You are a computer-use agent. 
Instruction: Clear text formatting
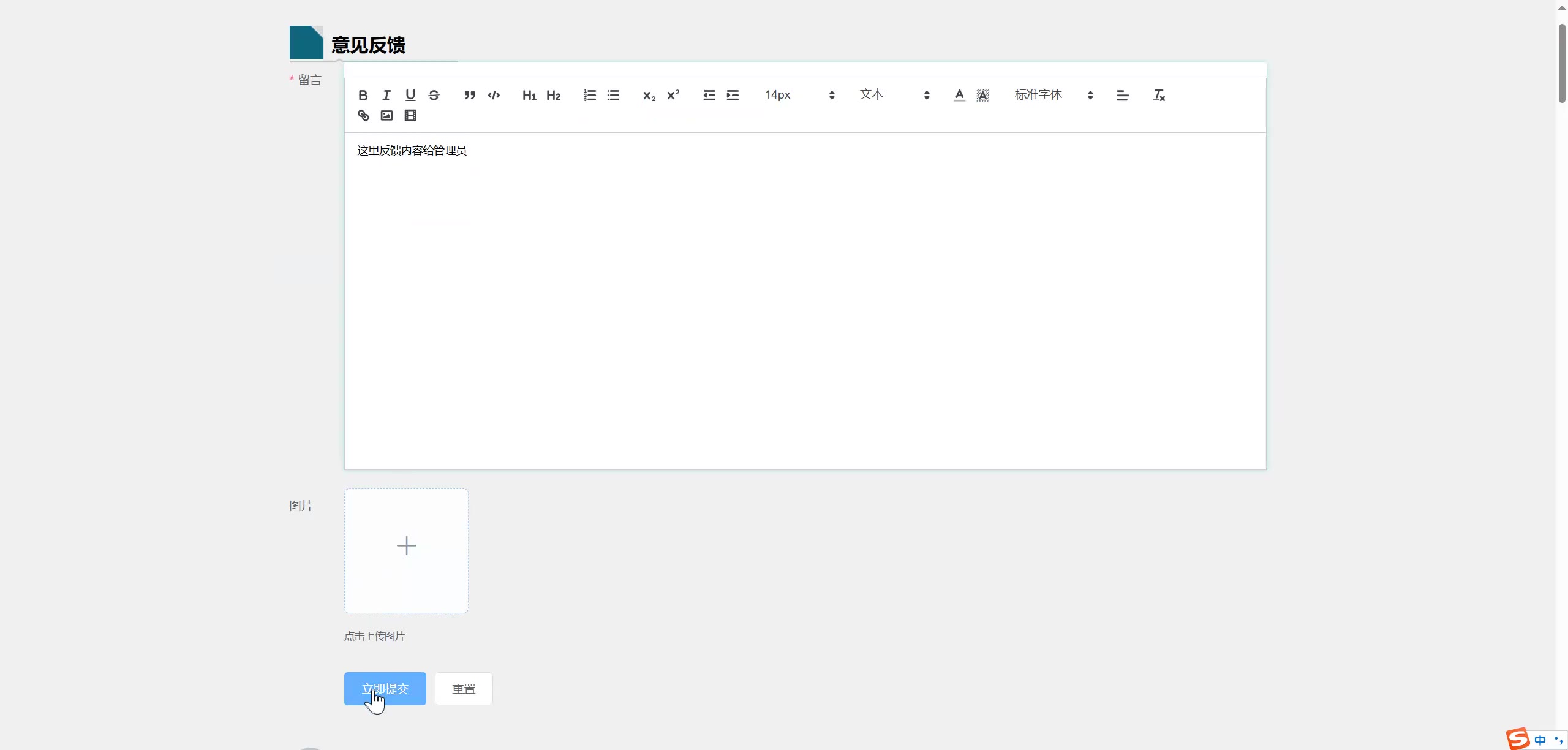[1159, 96]
